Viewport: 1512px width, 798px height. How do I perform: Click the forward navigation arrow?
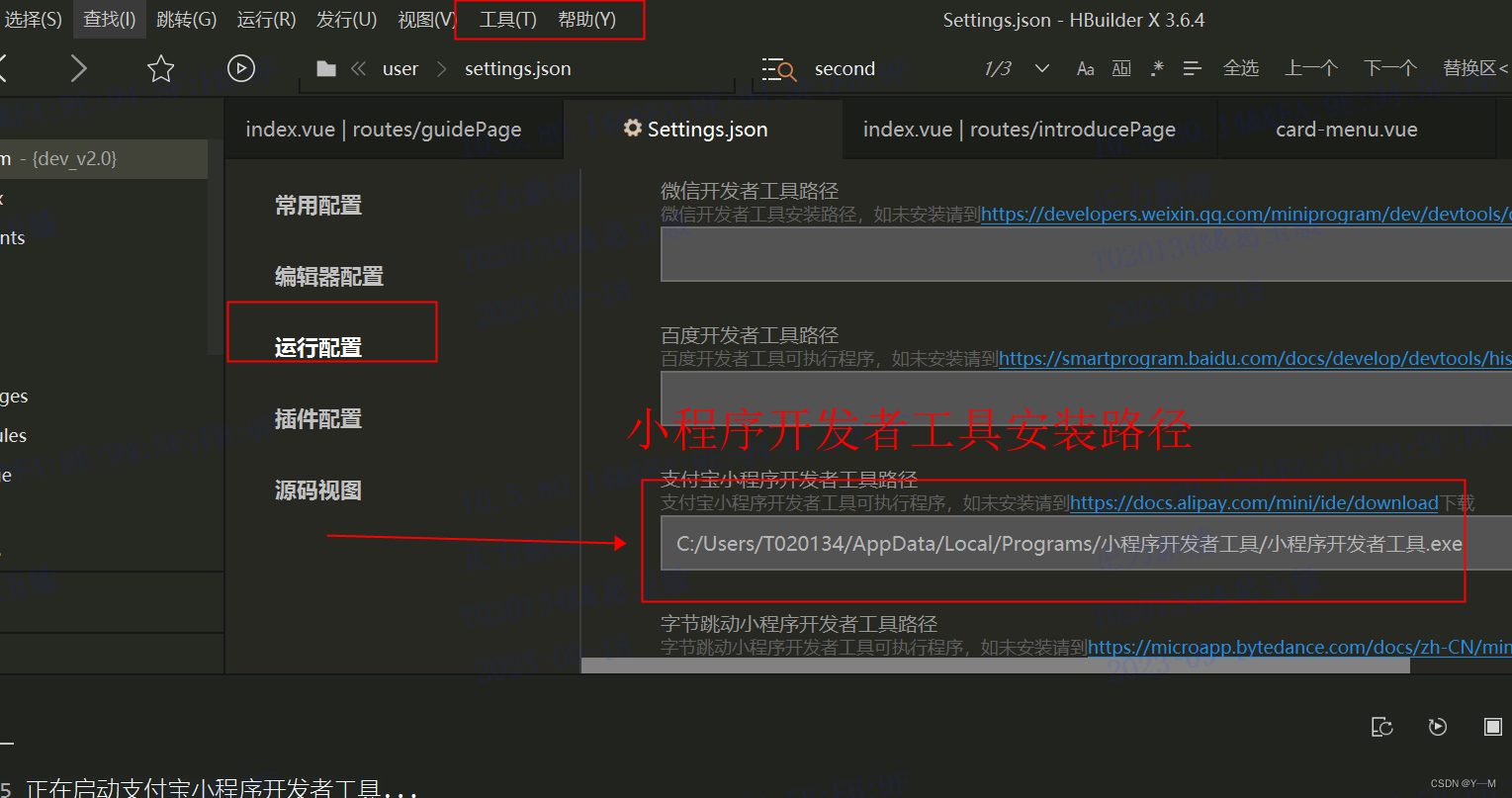[x=78, y=67]
